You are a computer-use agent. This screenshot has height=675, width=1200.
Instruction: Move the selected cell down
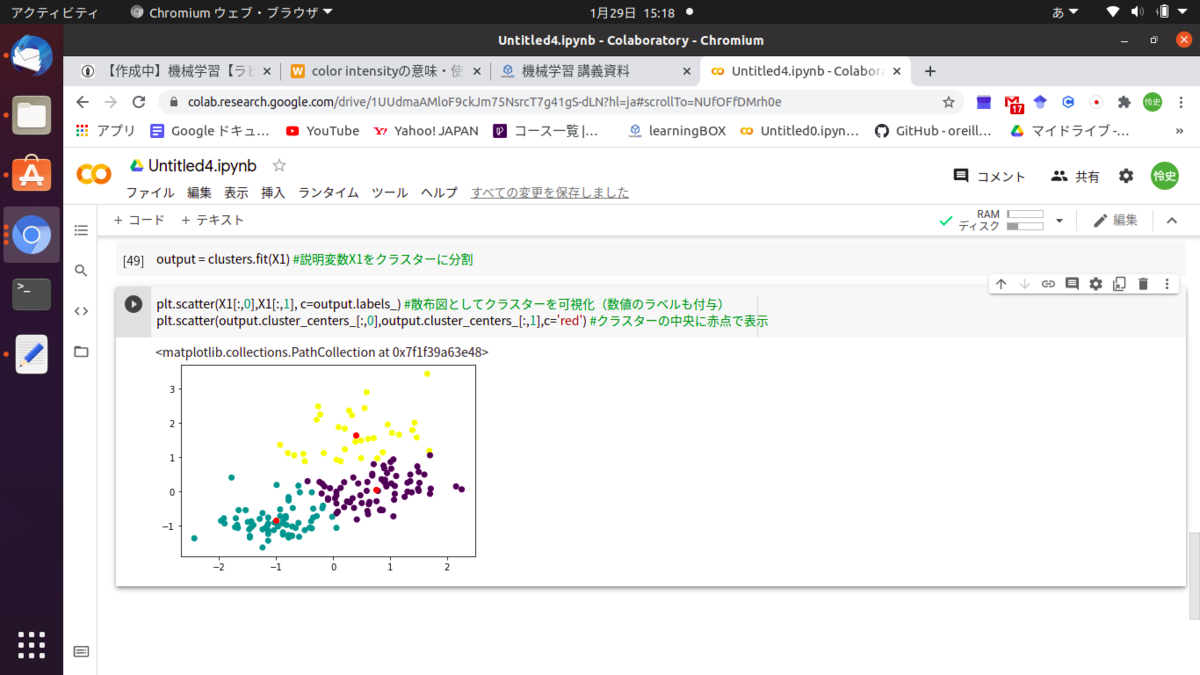pyautogui.click(x=1024, y=284)
